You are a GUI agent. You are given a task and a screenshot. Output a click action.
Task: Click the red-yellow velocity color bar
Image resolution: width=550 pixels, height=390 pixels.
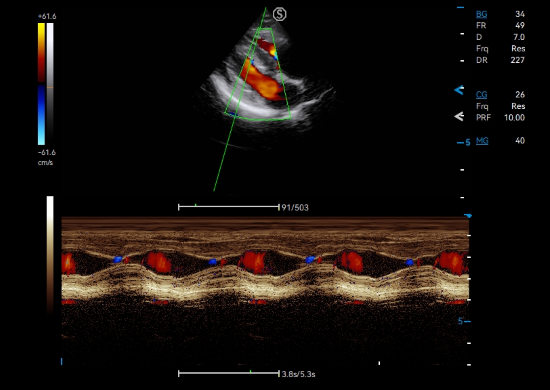click(x=41, y=53)
